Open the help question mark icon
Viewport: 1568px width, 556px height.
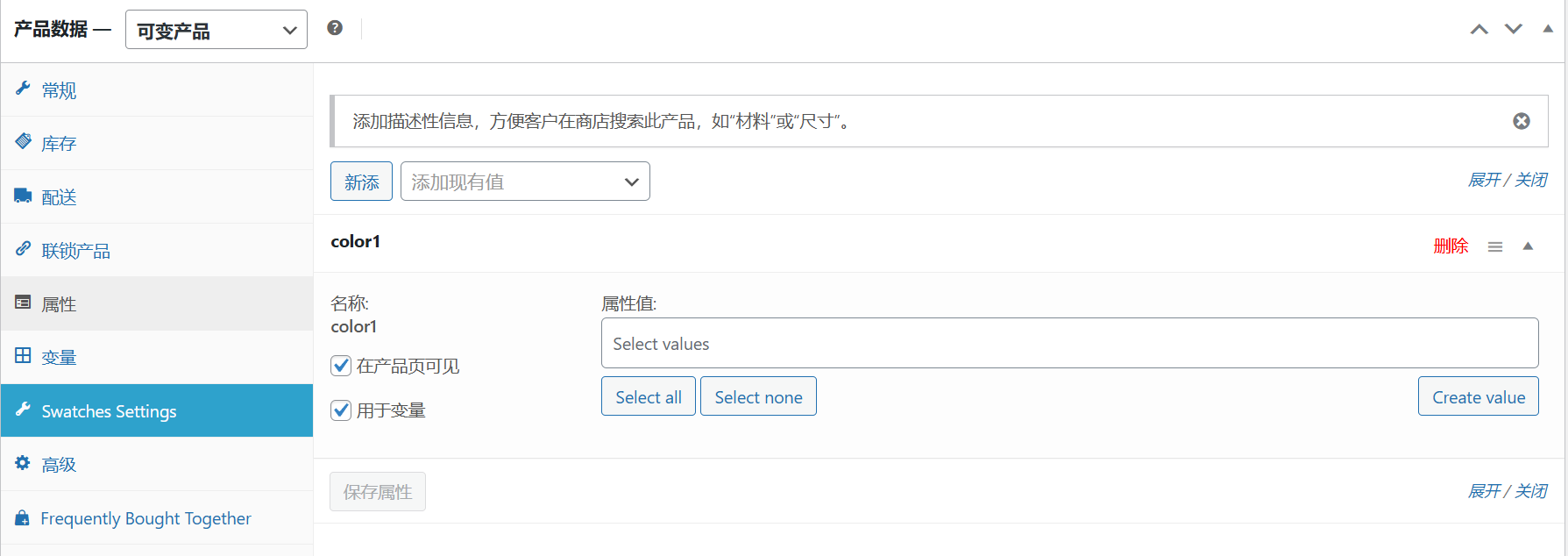pyautogui.click(x=335, y=27)
